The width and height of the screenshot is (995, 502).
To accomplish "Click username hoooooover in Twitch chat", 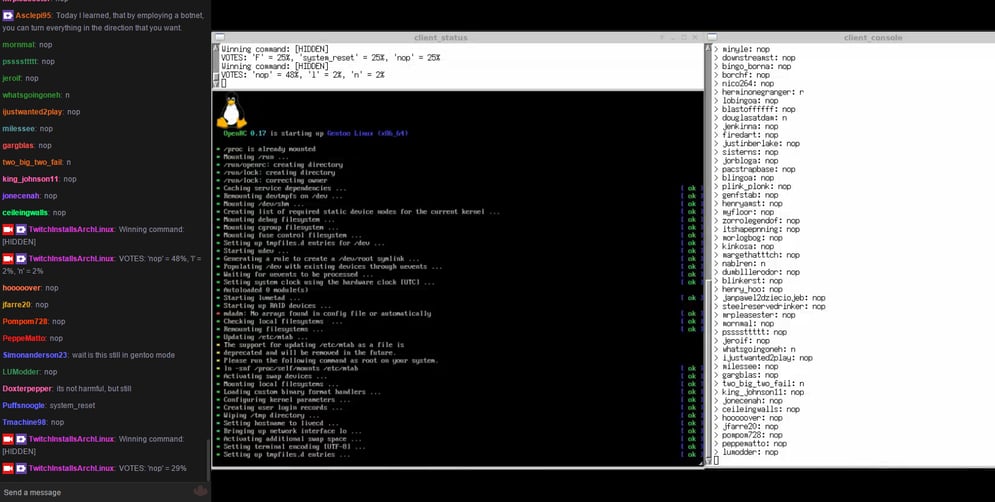I will (22, 288).
